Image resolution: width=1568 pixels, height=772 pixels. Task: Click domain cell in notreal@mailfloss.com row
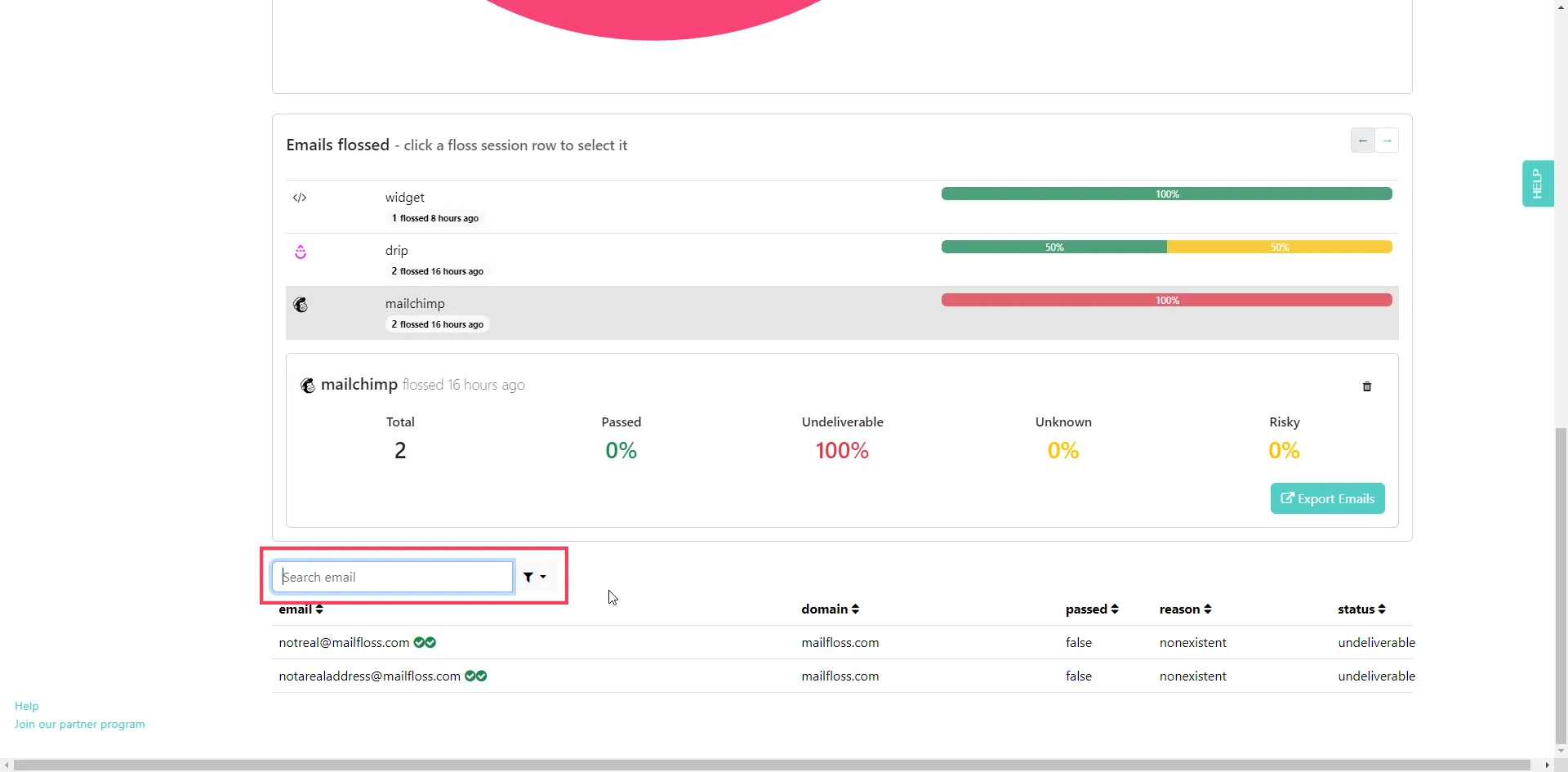tap(840, 643)
